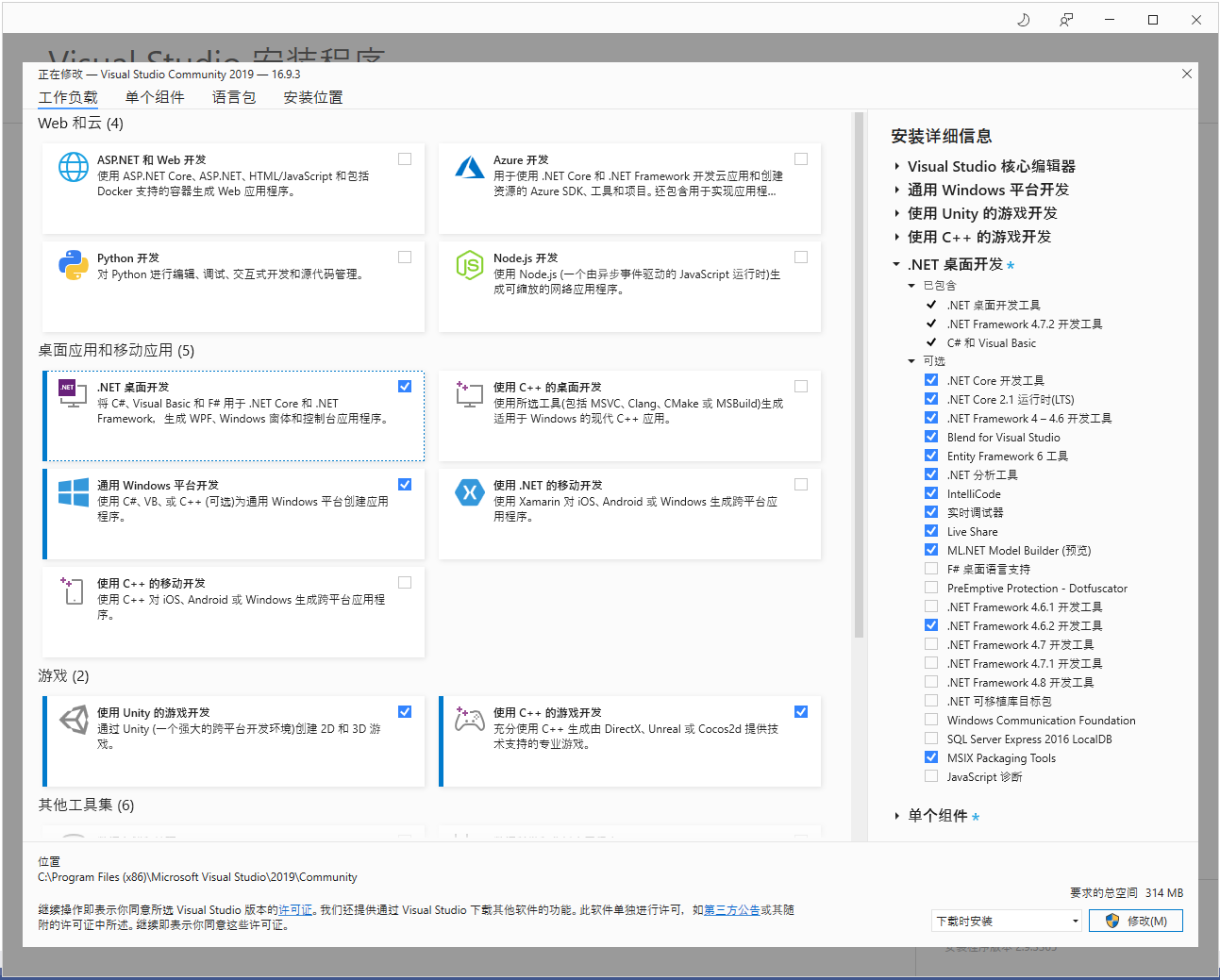Expand 使用 Unity 的游戏开发 details
Image resolution: width=1220 pixels, height=980 pixels.
click(897, 214)
